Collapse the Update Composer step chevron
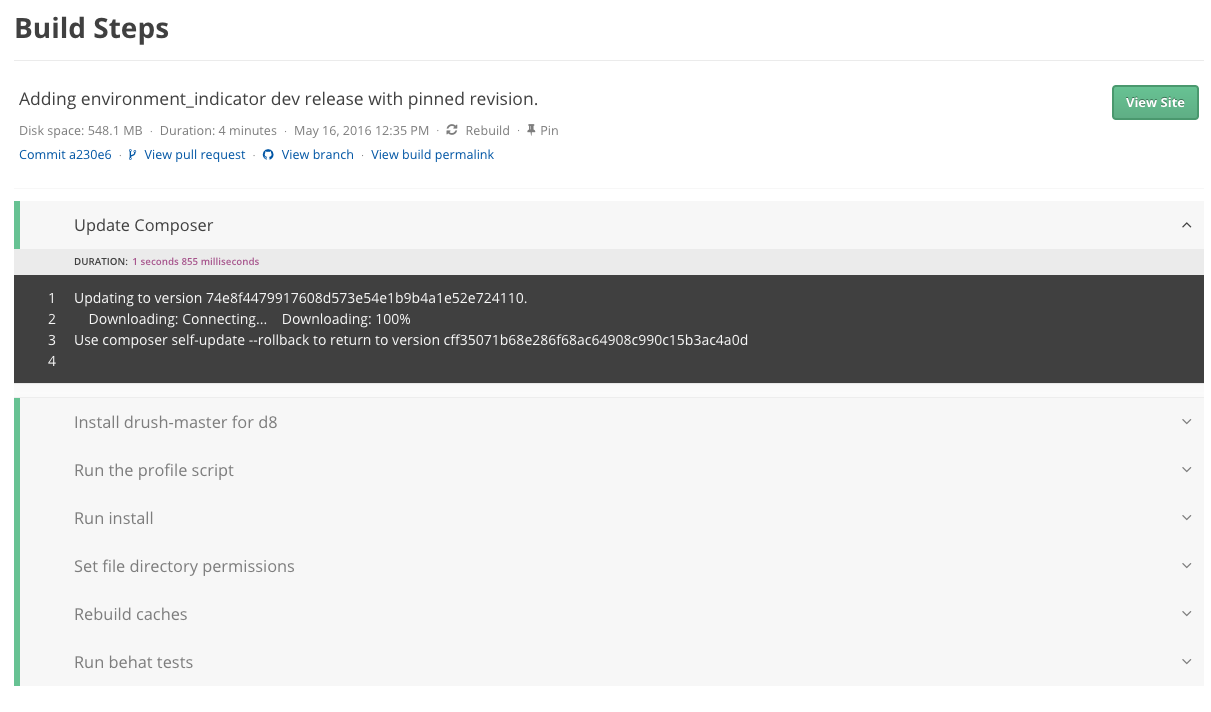The height and width of the screenshot is (712, 1211). [x=1186, y=225]
